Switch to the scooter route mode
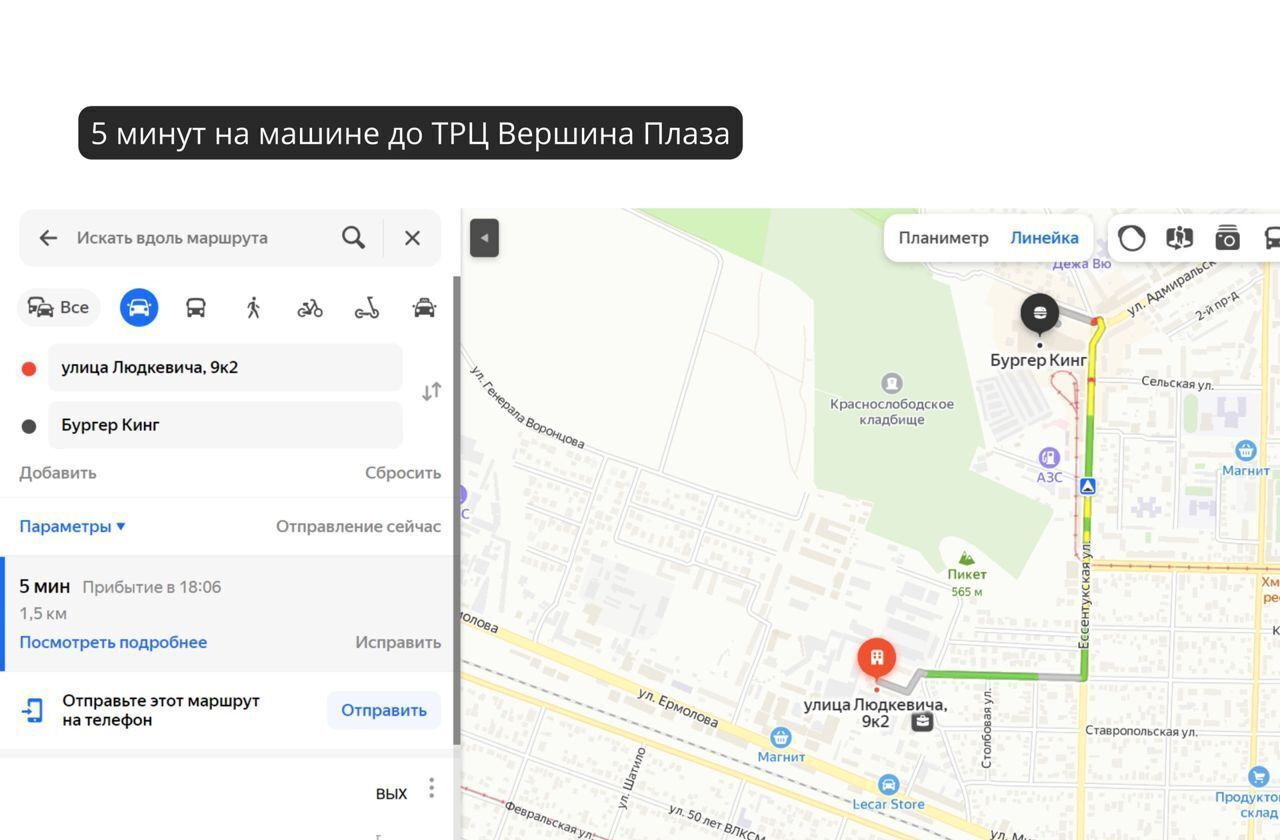This screenshot has width=1280, height=840. [x=367, y=308]
